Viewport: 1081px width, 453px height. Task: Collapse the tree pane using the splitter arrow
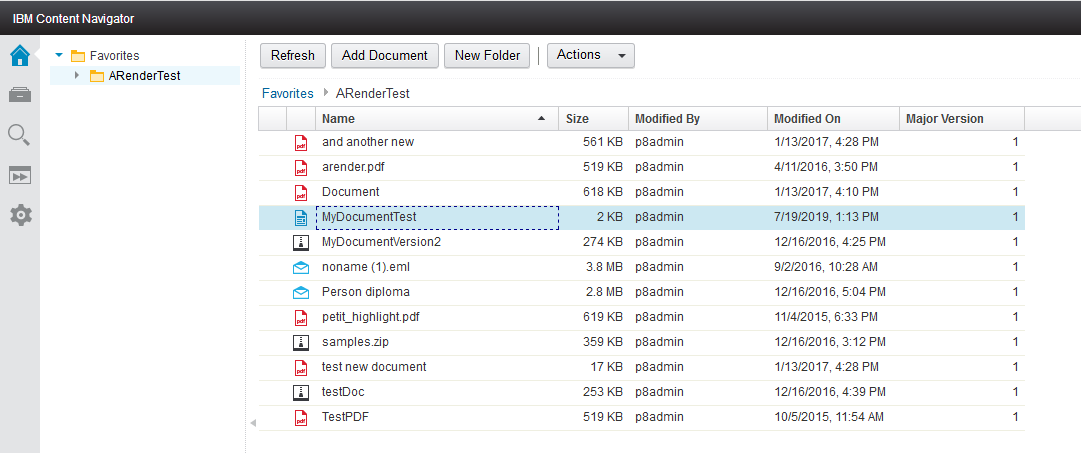252,423
